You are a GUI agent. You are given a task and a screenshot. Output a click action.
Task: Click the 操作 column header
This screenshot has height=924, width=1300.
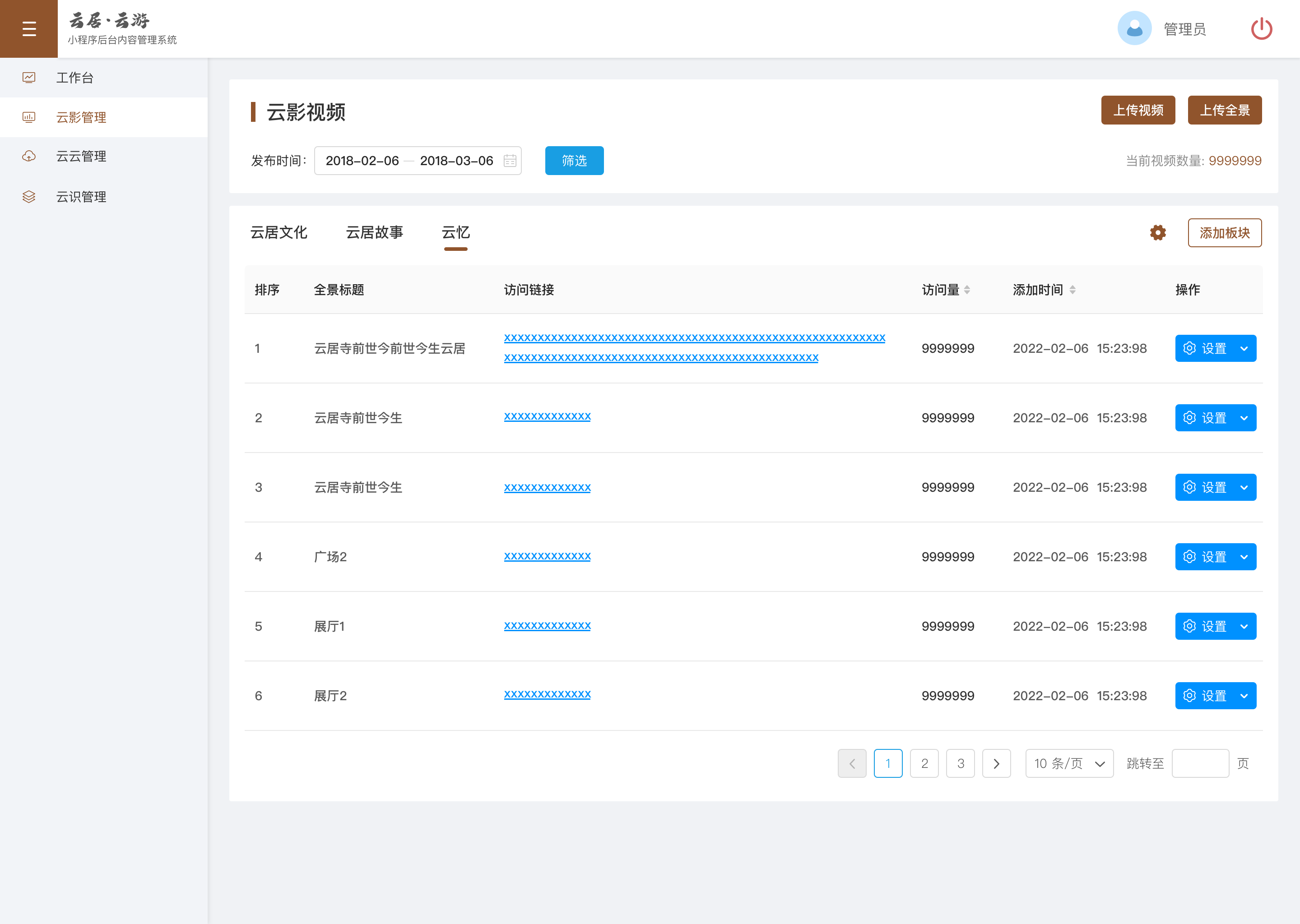1188,290
